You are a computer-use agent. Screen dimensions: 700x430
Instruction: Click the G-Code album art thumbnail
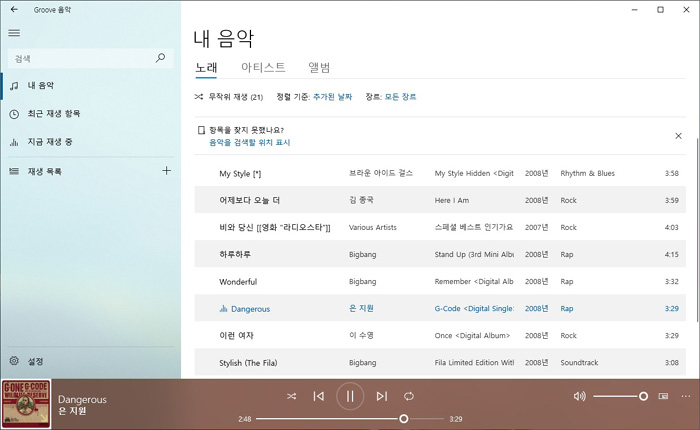26,404
